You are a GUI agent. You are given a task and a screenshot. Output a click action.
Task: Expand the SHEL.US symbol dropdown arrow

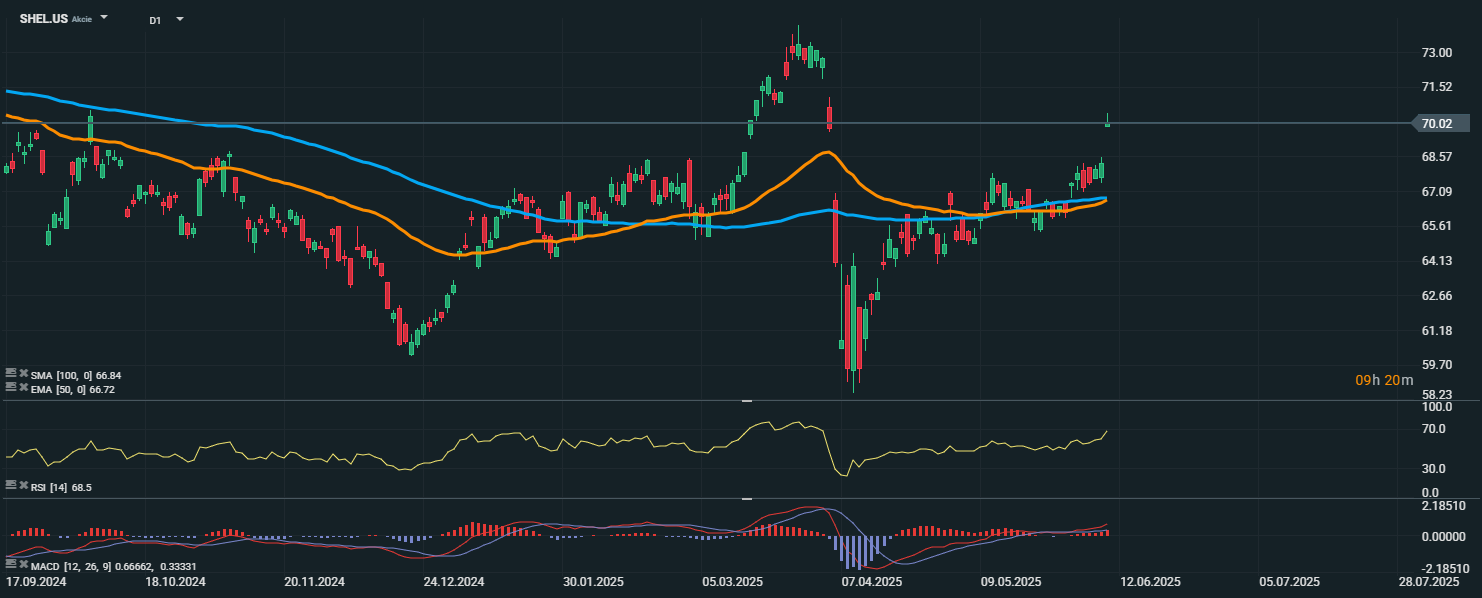[x=105, y=19]
